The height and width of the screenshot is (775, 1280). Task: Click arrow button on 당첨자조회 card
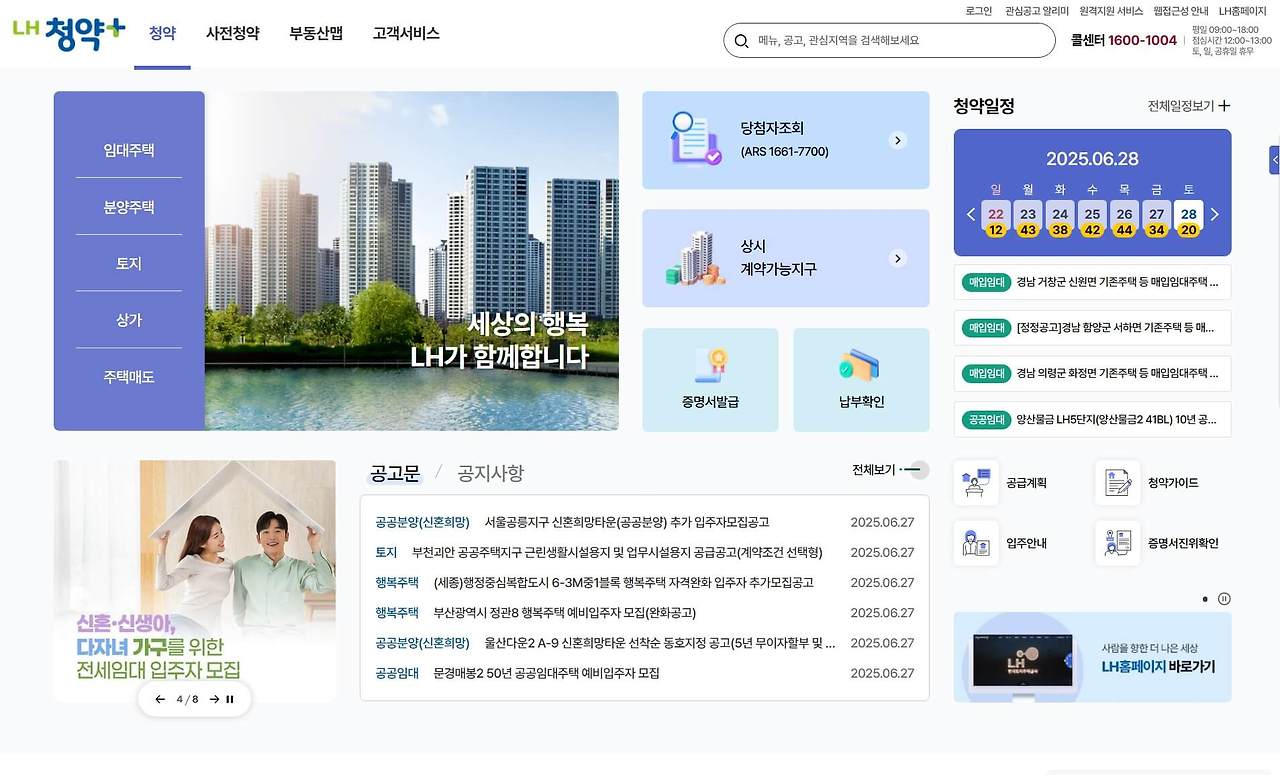[898, 140]
